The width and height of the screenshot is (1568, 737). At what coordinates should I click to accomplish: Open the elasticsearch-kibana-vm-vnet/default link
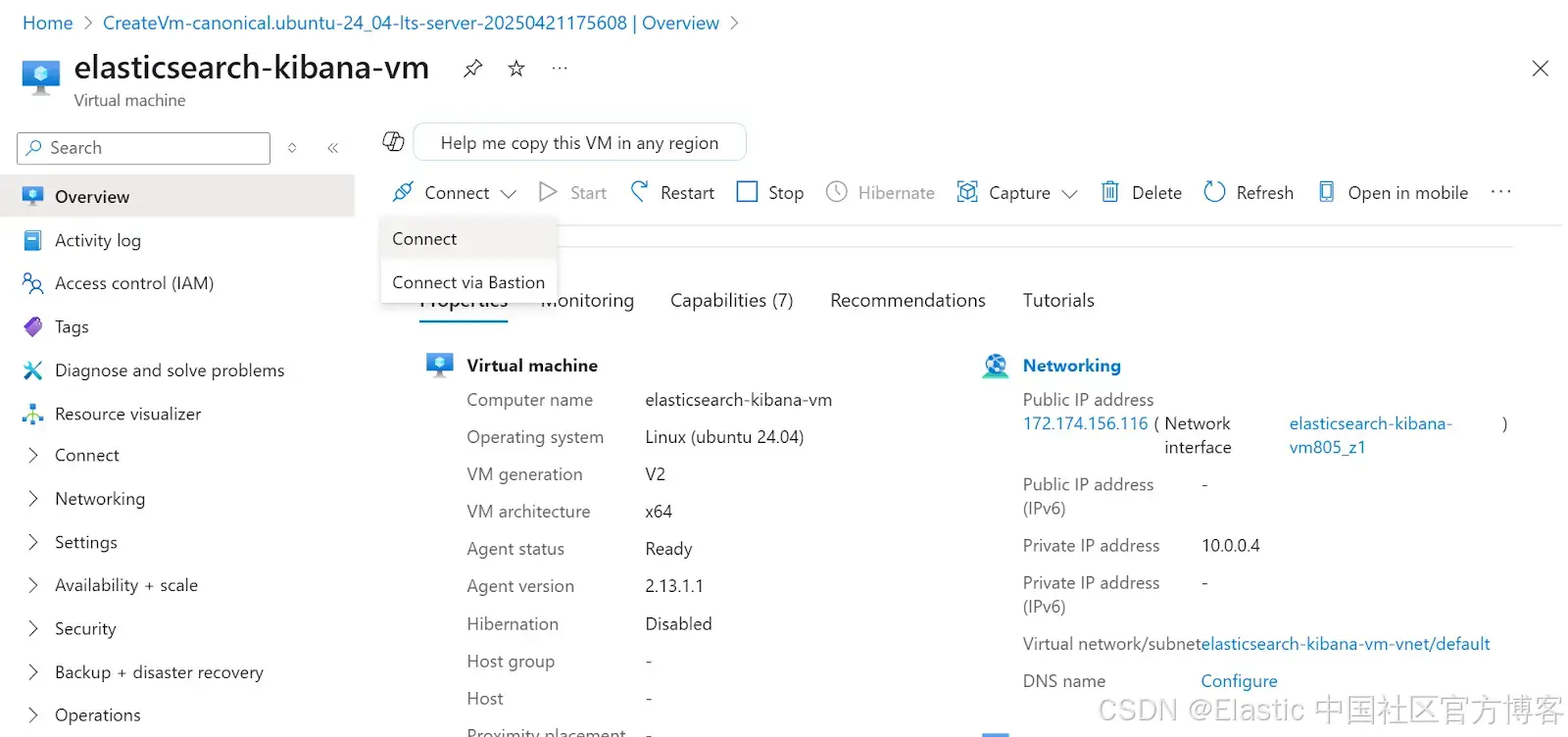[x=1345, y=644]
